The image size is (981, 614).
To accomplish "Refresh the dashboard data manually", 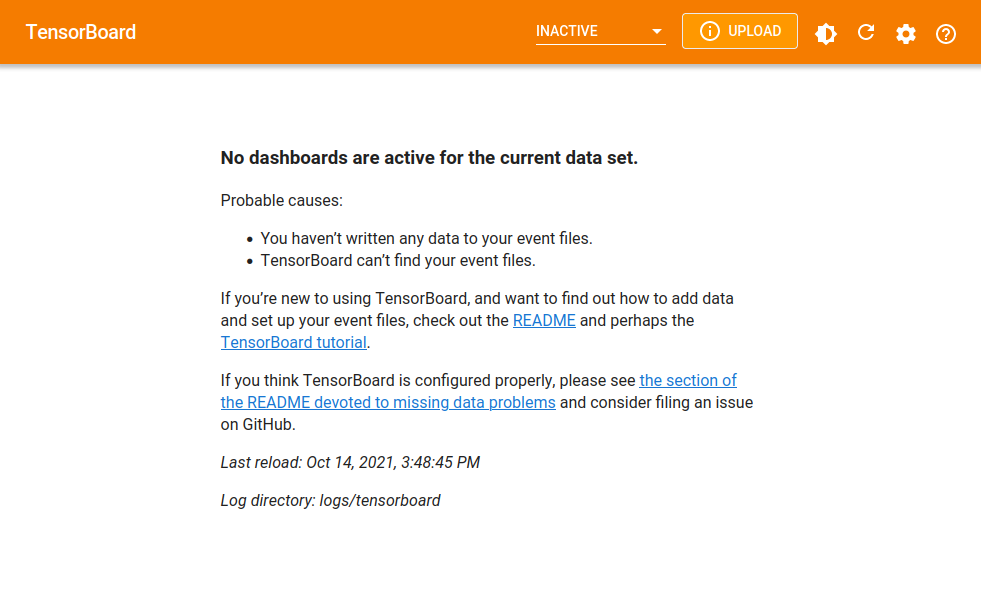I will coord(866,33).
